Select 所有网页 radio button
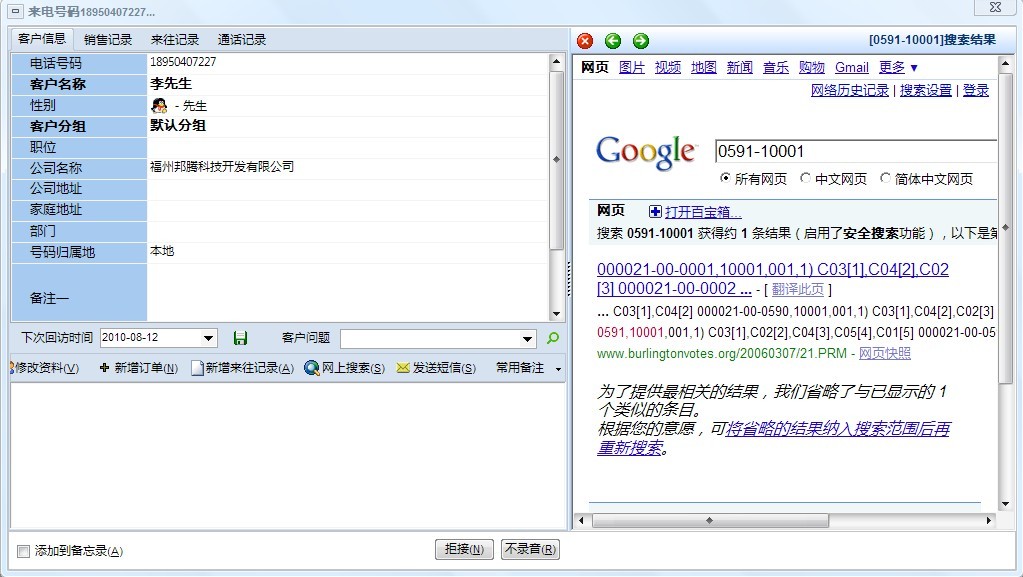 (725, 178)
